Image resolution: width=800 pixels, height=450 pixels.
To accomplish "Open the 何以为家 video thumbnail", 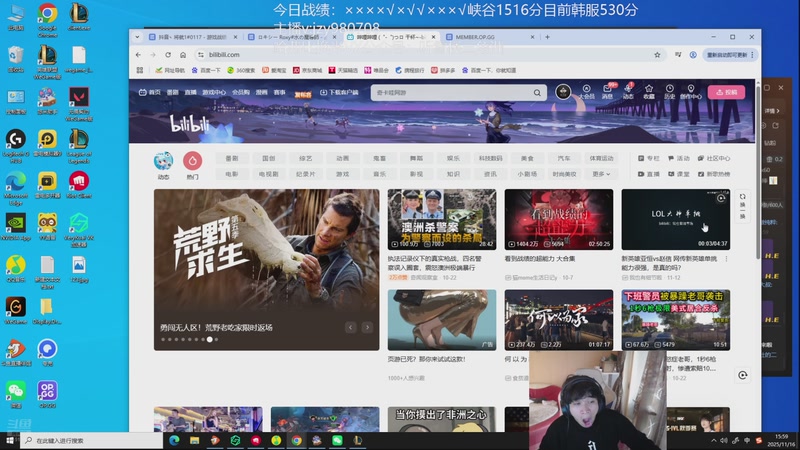I will click(559, 320).
